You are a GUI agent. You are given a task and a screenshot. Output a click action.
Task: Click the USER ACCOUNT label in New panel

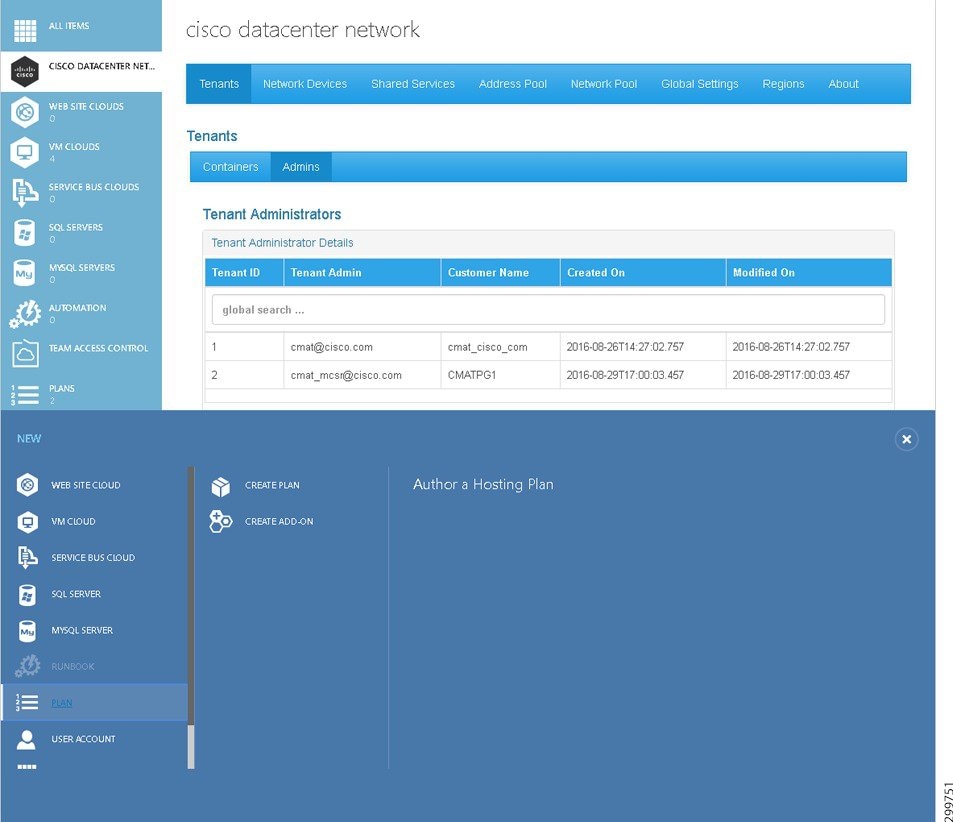tap(83, 739)
